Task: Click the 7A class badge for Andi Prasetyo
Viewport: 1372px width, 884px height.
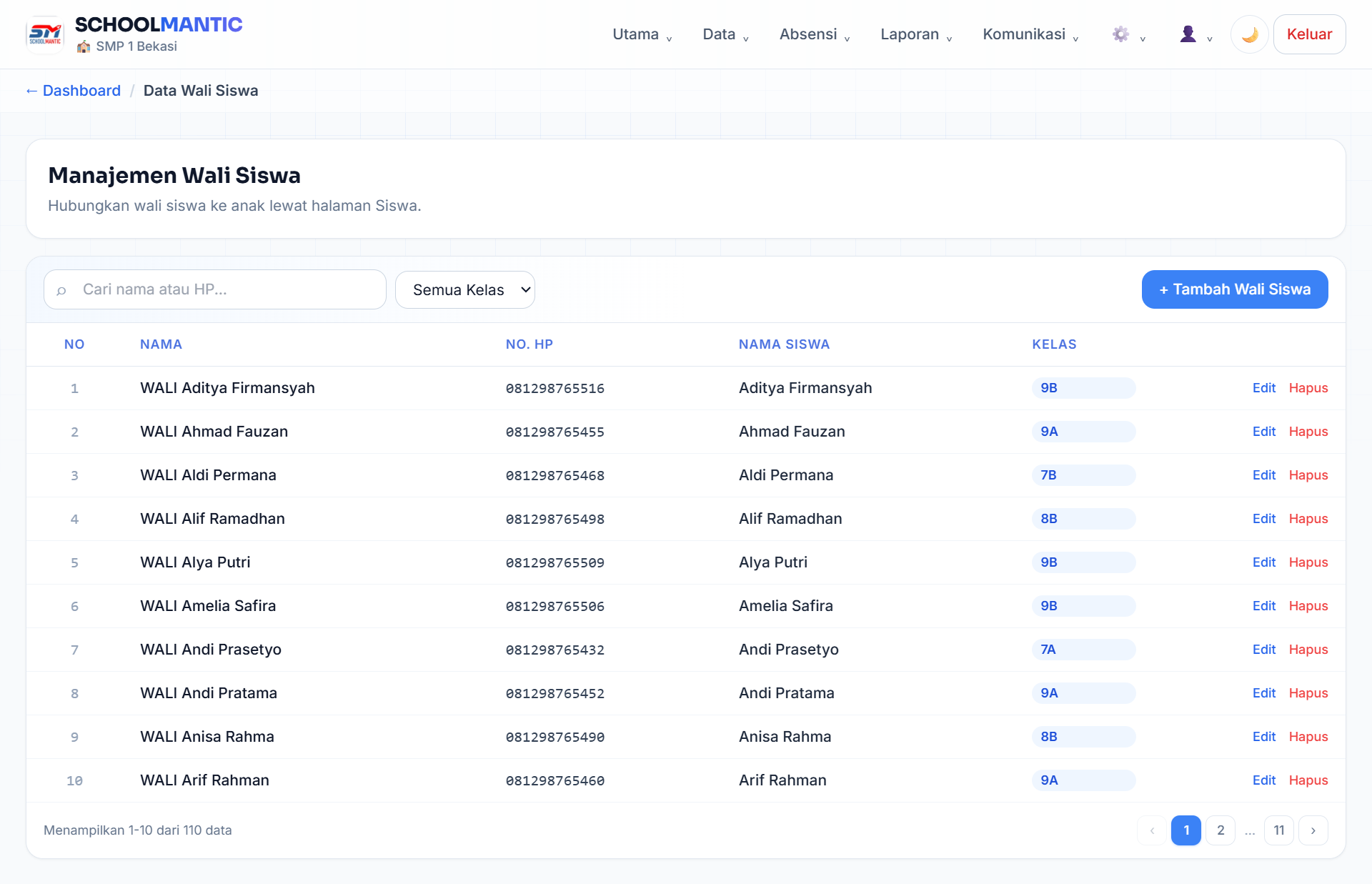Action: point(1083,650)
